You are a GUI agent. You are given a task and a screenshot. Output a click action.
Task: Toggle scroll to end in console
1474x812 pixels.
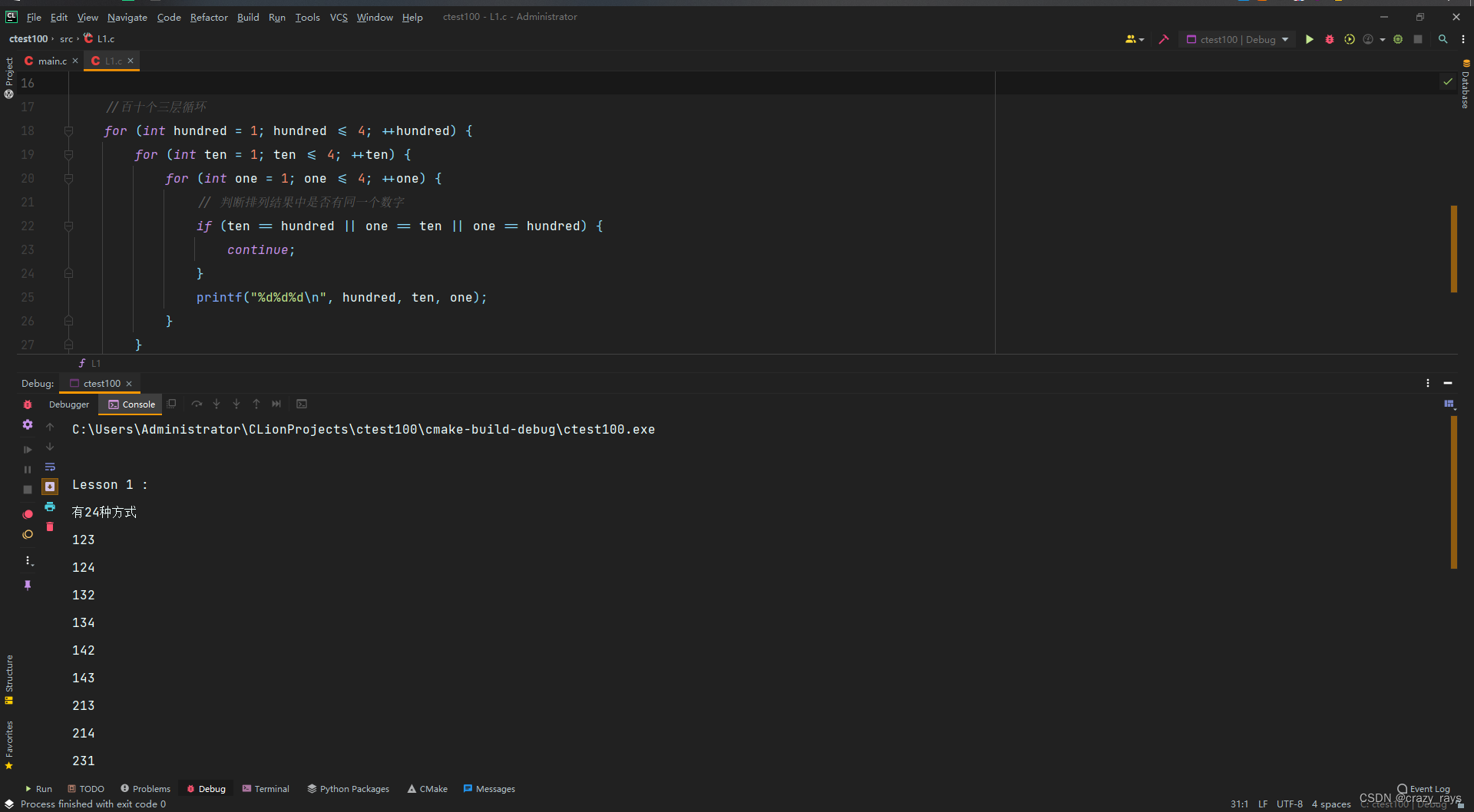pyautogui.click(x=50, y=487)
